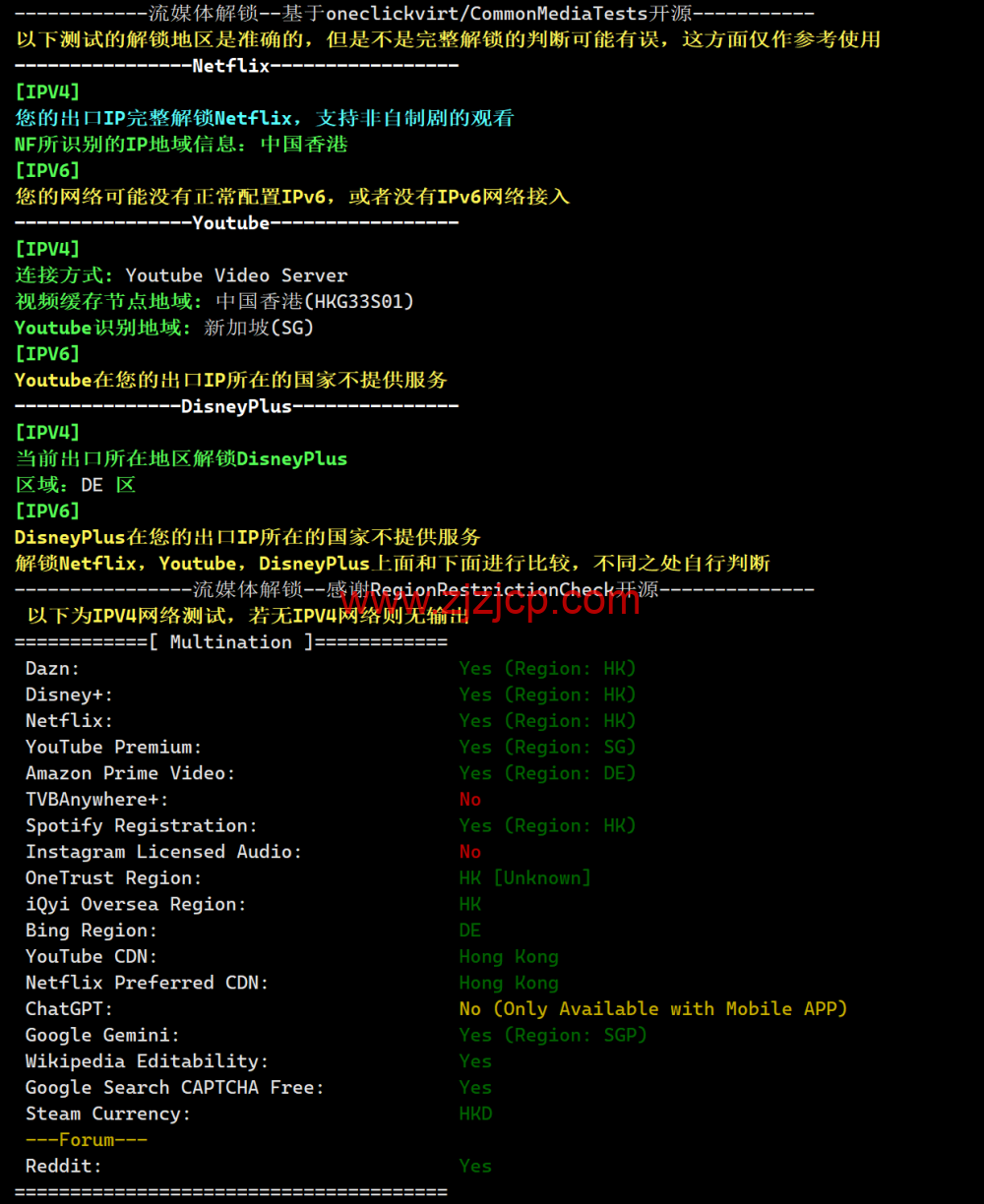Click the ---Forum--- section label

(x=87, y=1139)
